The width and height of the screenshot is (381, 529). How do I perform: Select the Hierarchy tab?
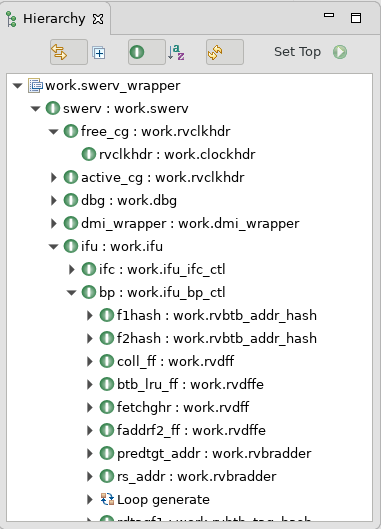[x=54, y=19]
